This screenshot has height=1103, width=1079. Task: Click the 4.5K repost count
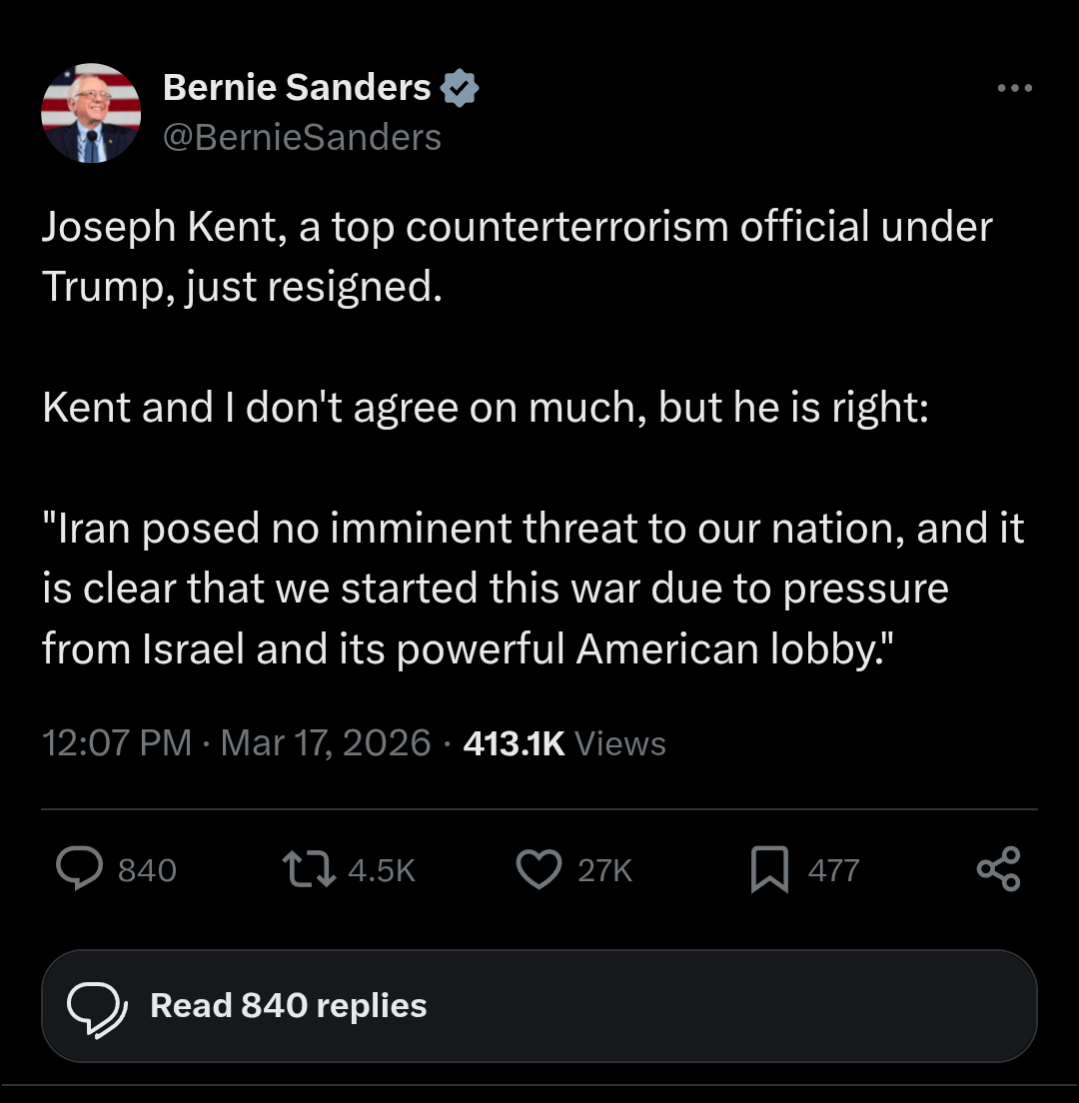(381, 870)
